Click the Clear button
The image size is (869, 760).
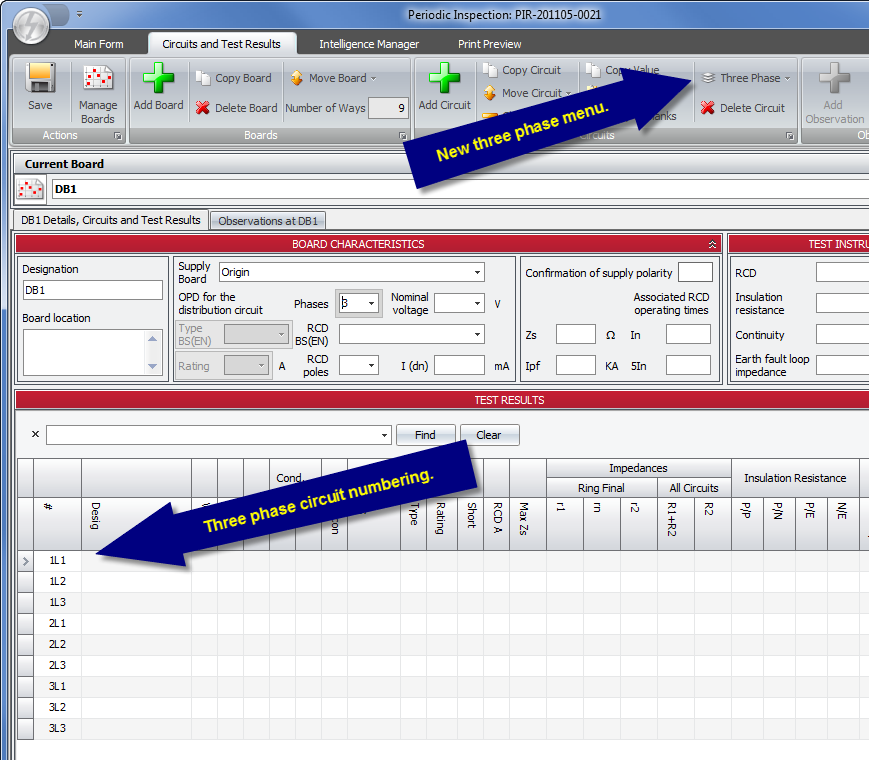coord(488,435)
